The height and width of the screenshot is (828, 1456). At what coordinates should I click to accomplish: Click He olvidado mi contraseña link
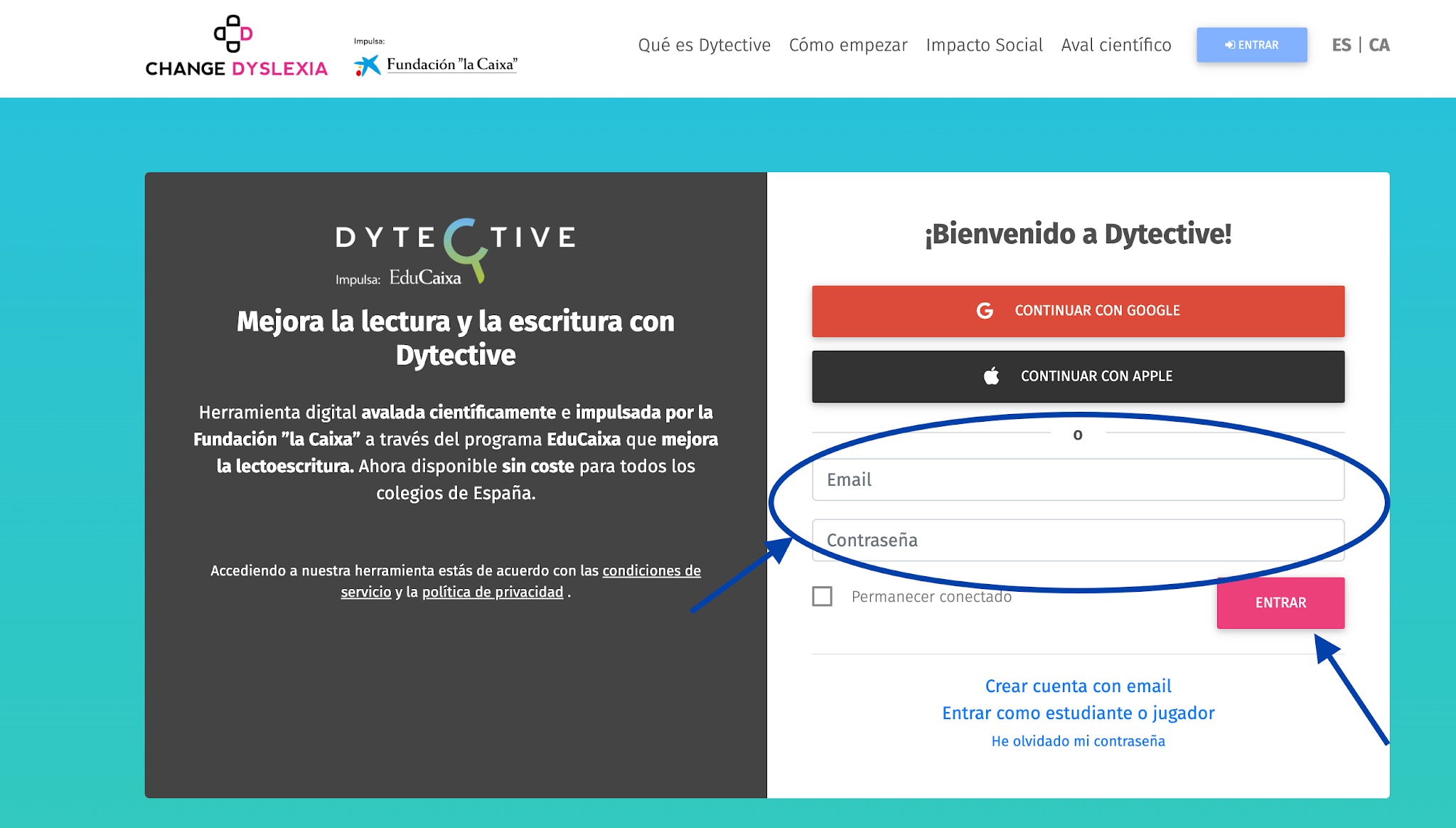click(1078, 741)
